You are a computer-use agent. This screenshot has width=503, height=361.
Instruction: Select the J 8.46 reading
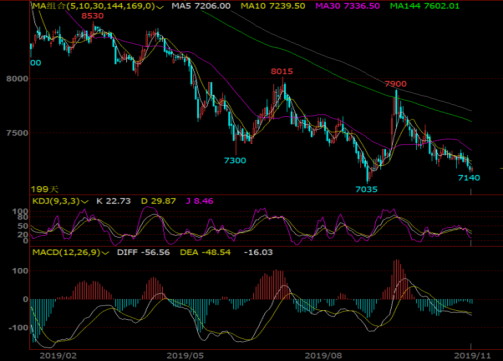pos(199,201)
